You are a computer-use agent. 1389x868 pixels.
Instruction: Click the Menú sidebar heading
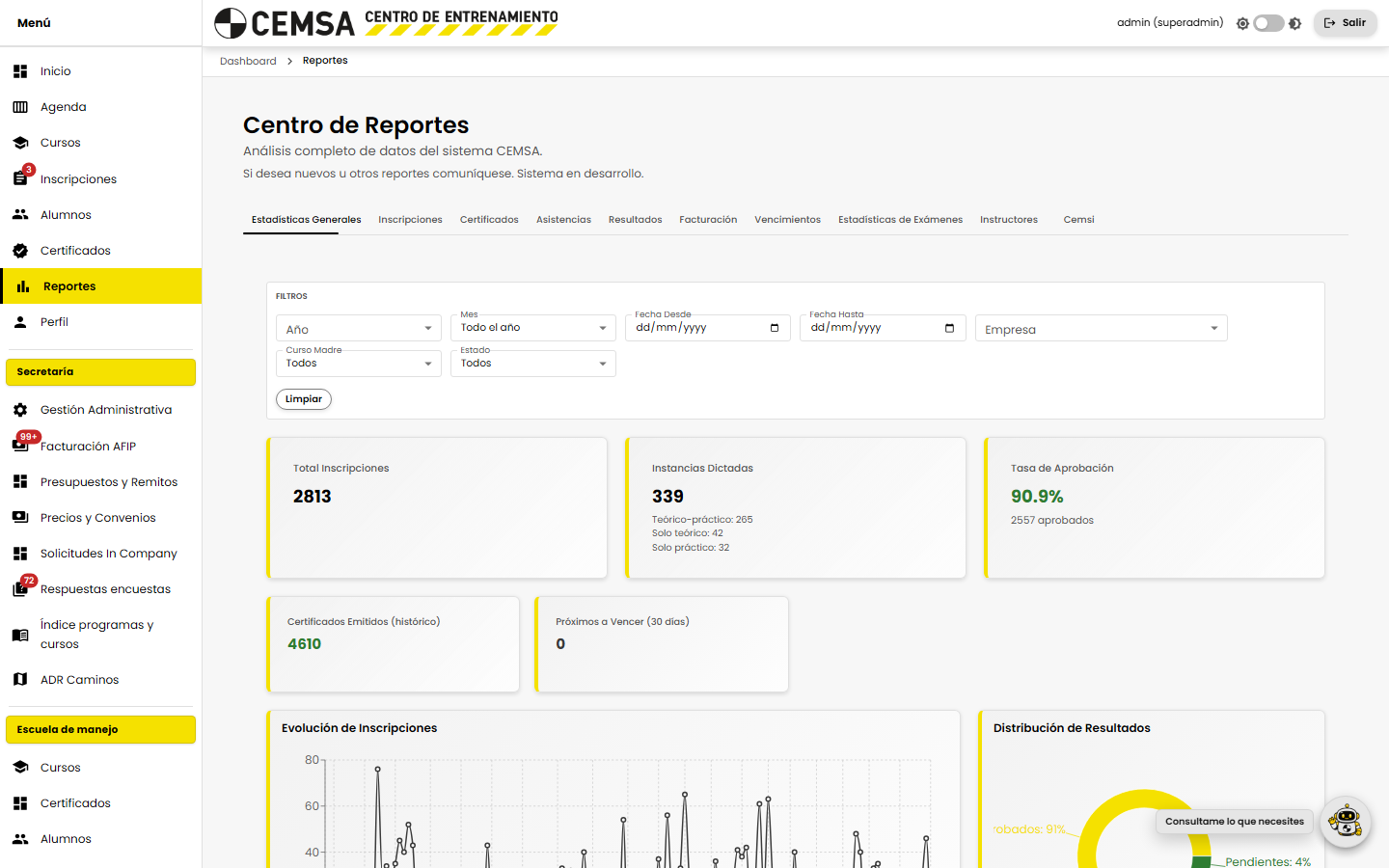(x=34, y=23)
